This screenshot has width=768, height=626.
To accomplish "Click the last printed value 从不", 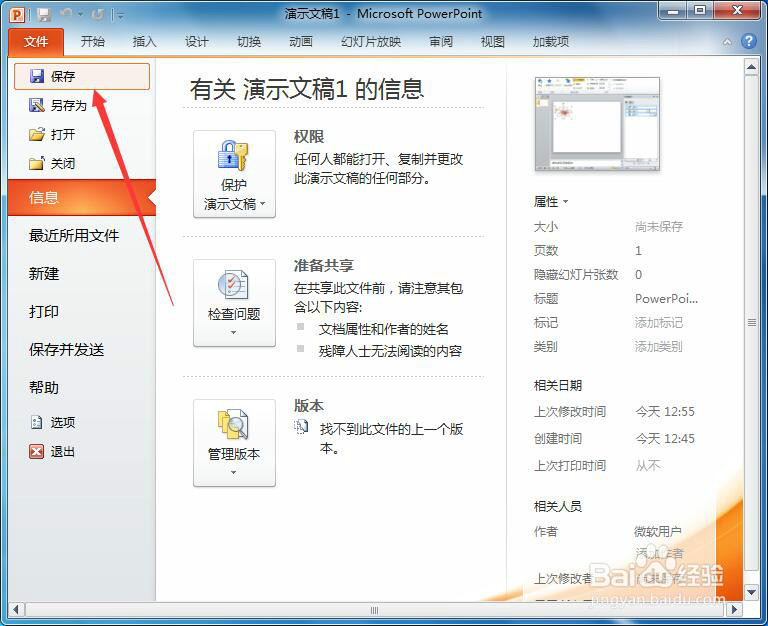I will (x=648, y=465).
